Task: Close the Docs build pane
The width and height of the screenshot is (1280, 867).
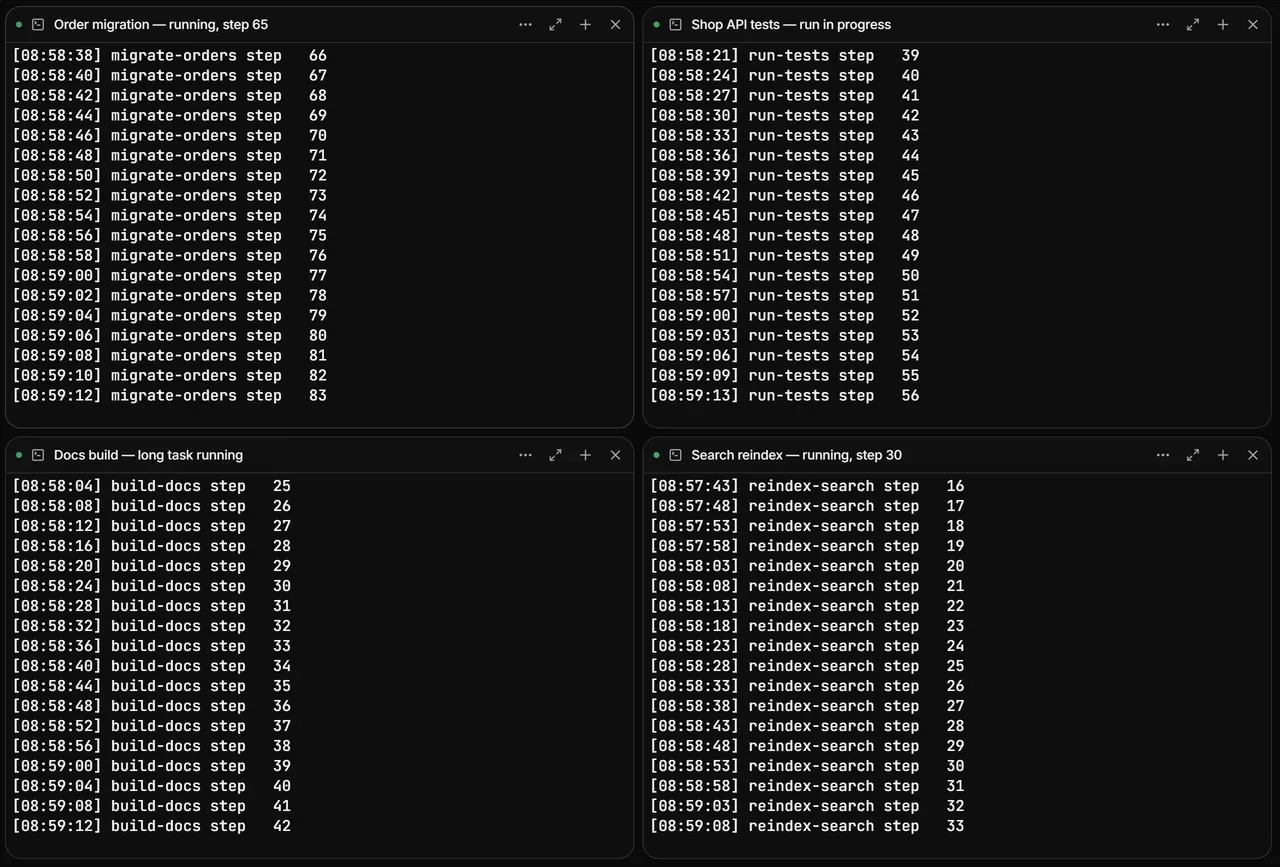Action: point(616,455)
